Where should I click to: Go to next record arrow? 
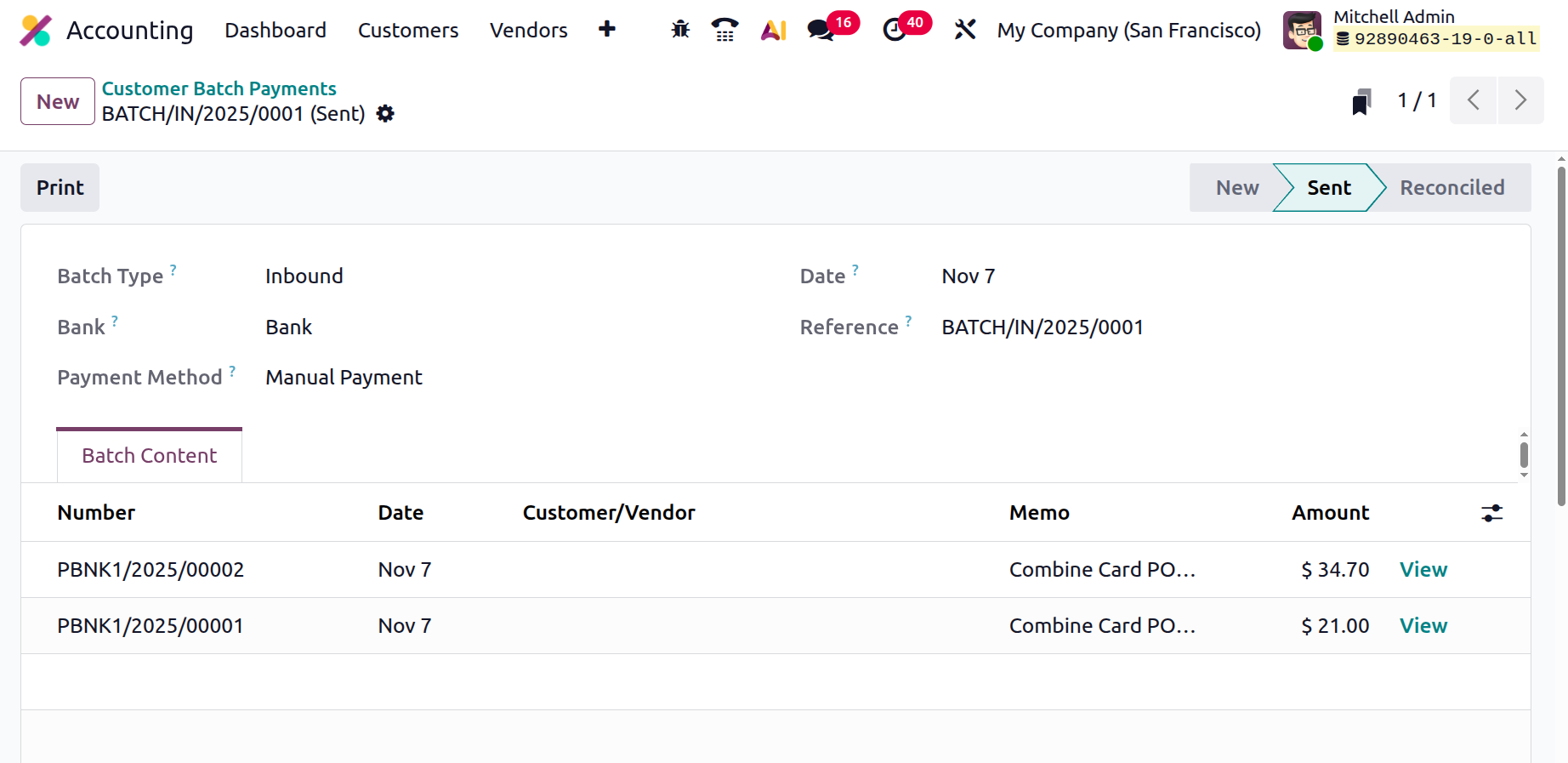click(x=1520, y=100)
